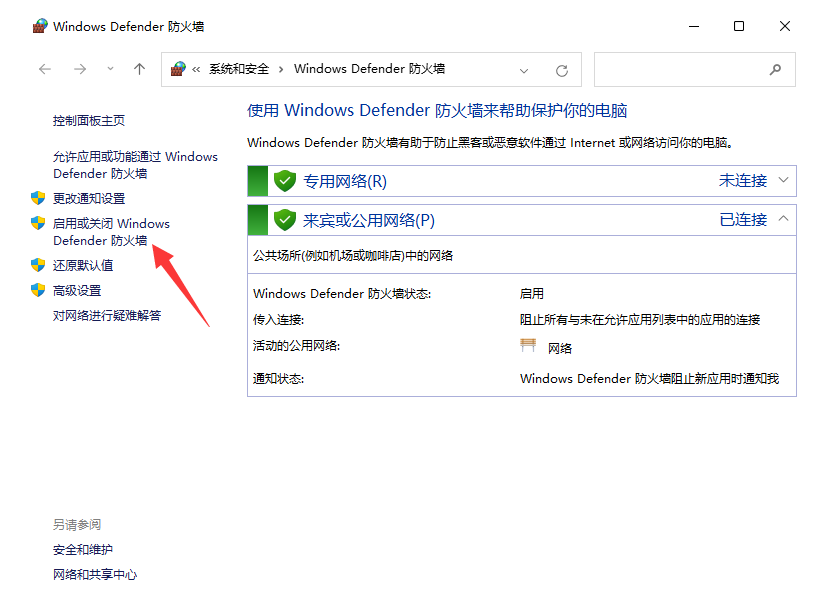
Task: Click the up-one-level arrow icon
Action: click(x=139, y=70)
